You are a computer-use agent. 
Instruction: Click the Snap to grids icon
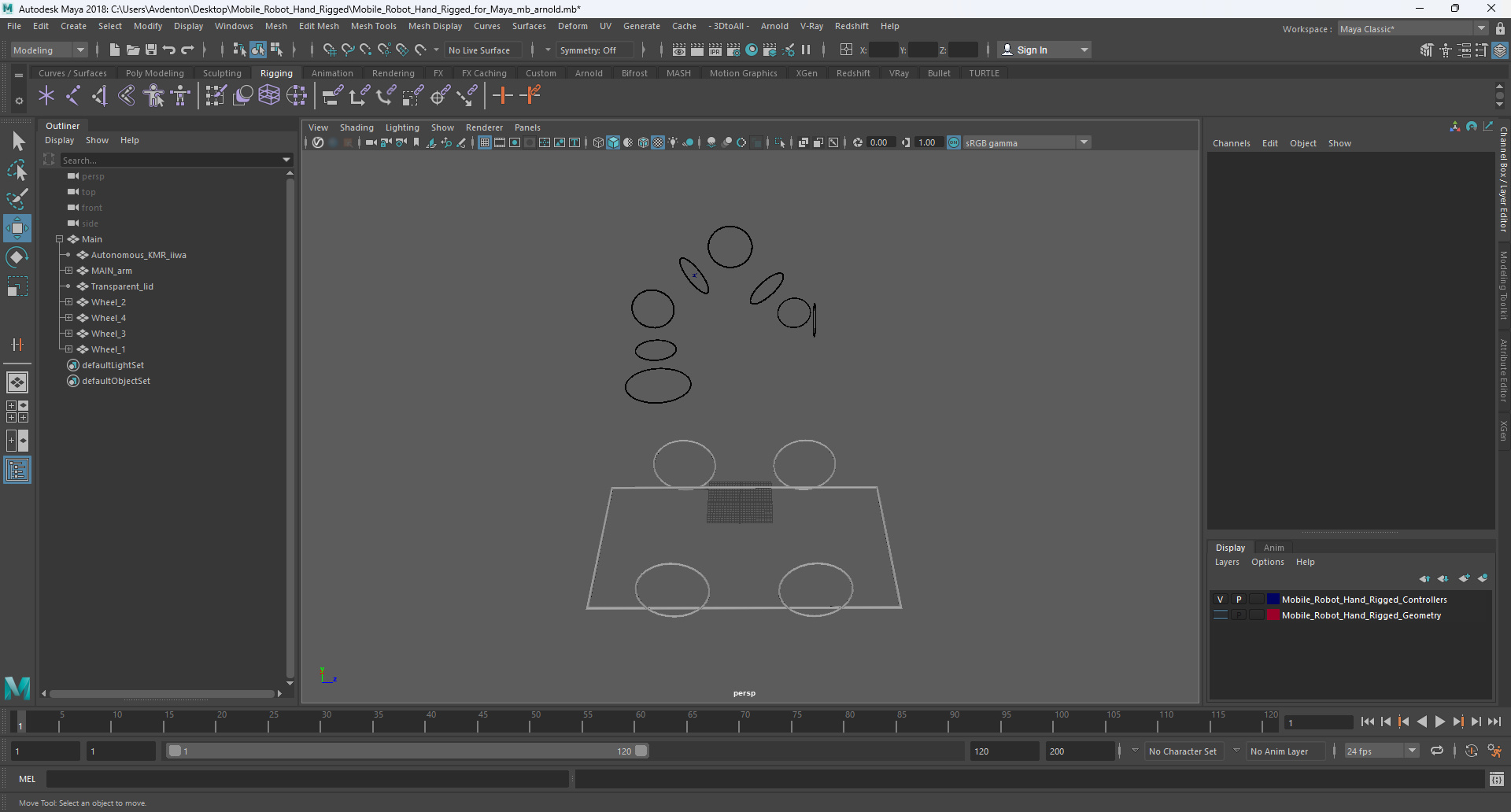[330, 50]
